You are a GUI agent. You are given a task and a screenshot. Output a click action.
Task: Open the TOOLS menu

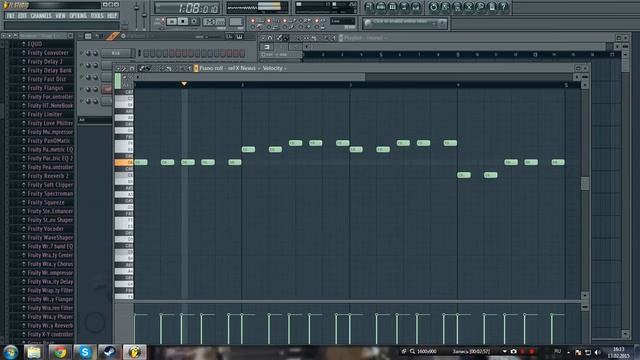pyautogui.click(x=97, y=16)
